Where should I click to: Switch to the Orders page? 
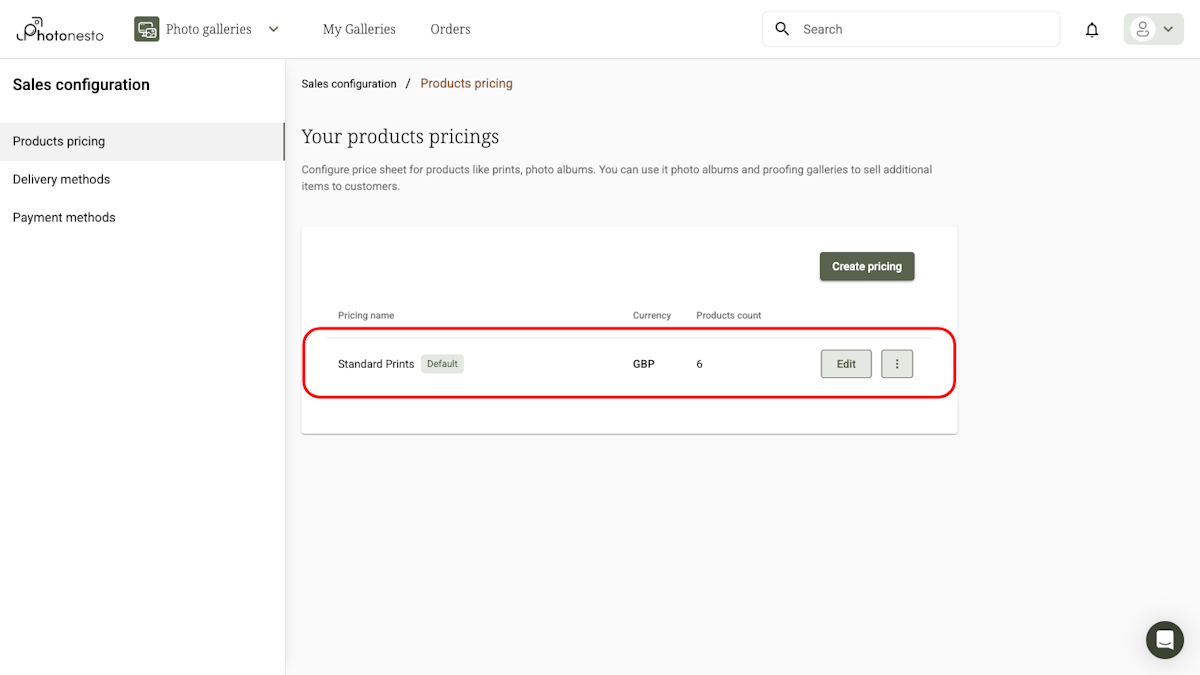450,29
